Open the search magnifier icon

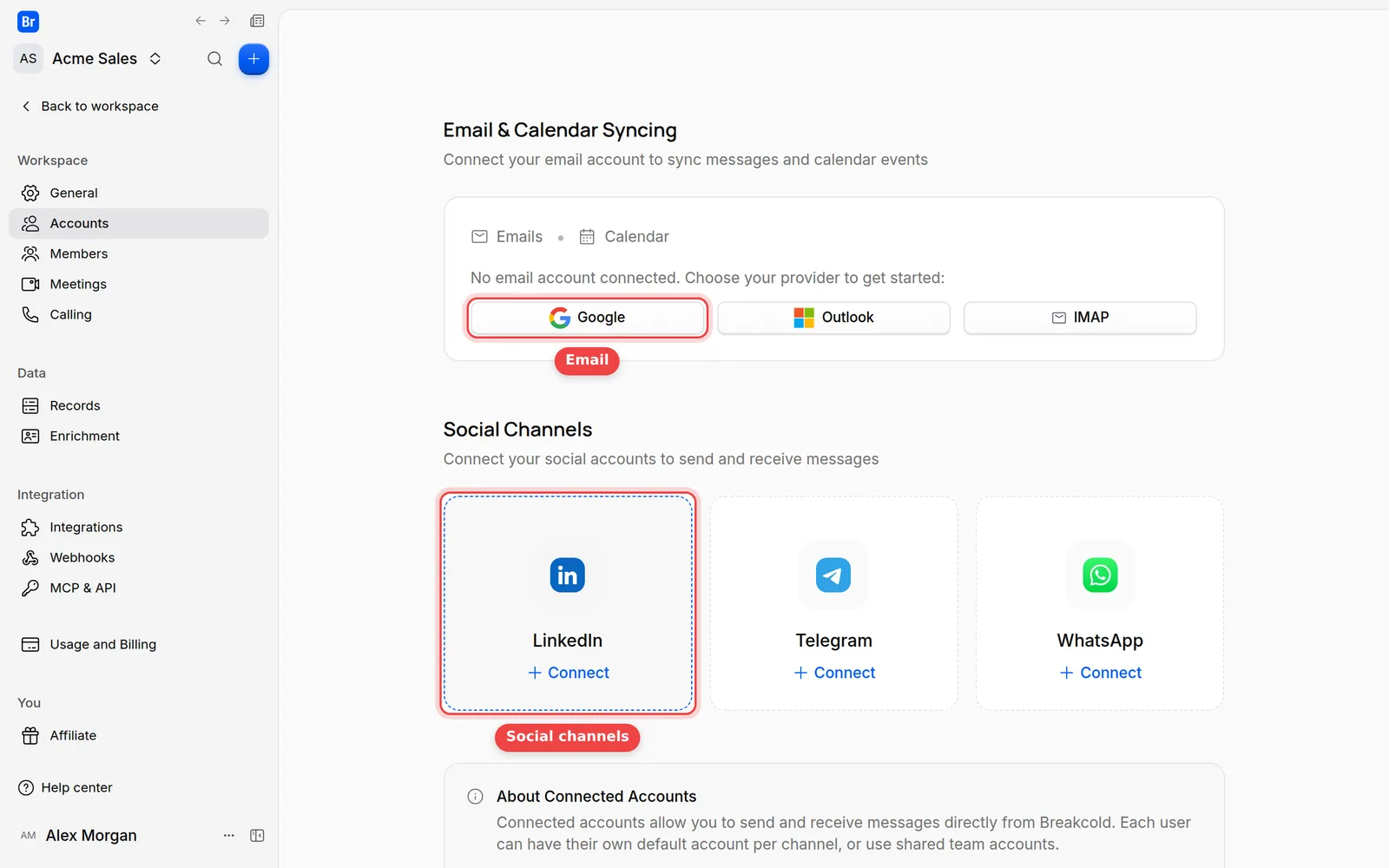point(214,59)
